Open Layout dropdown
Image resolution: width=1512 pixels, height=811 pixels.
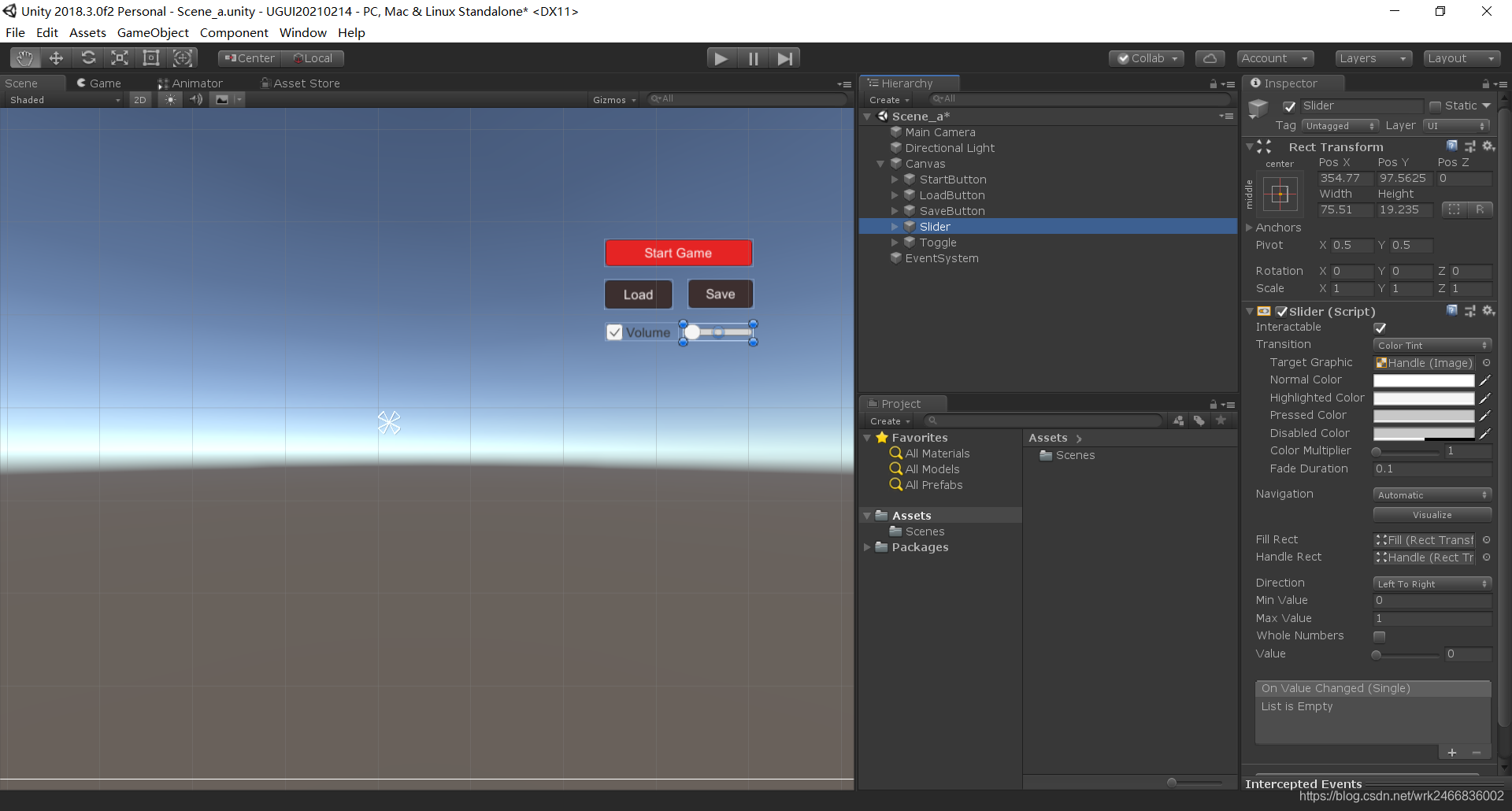click(1462, 58)
